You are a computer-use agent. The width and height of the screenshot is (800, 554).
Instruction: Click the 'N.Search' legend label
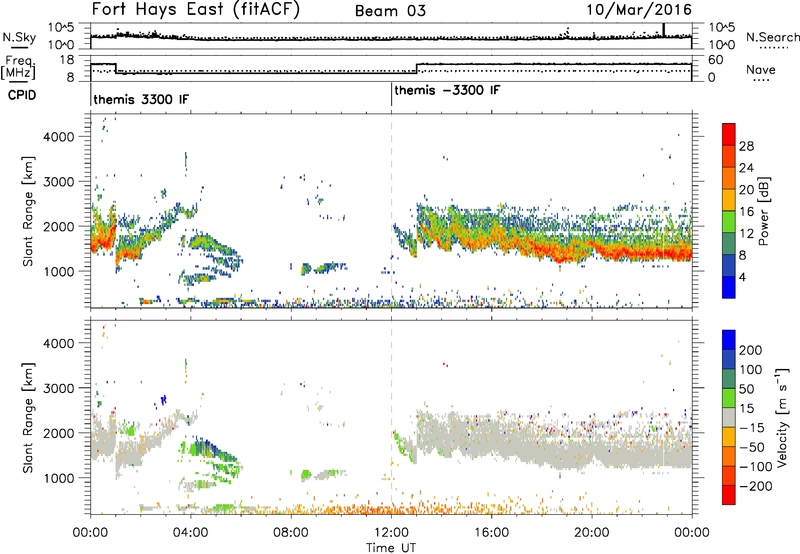[772, 37]
